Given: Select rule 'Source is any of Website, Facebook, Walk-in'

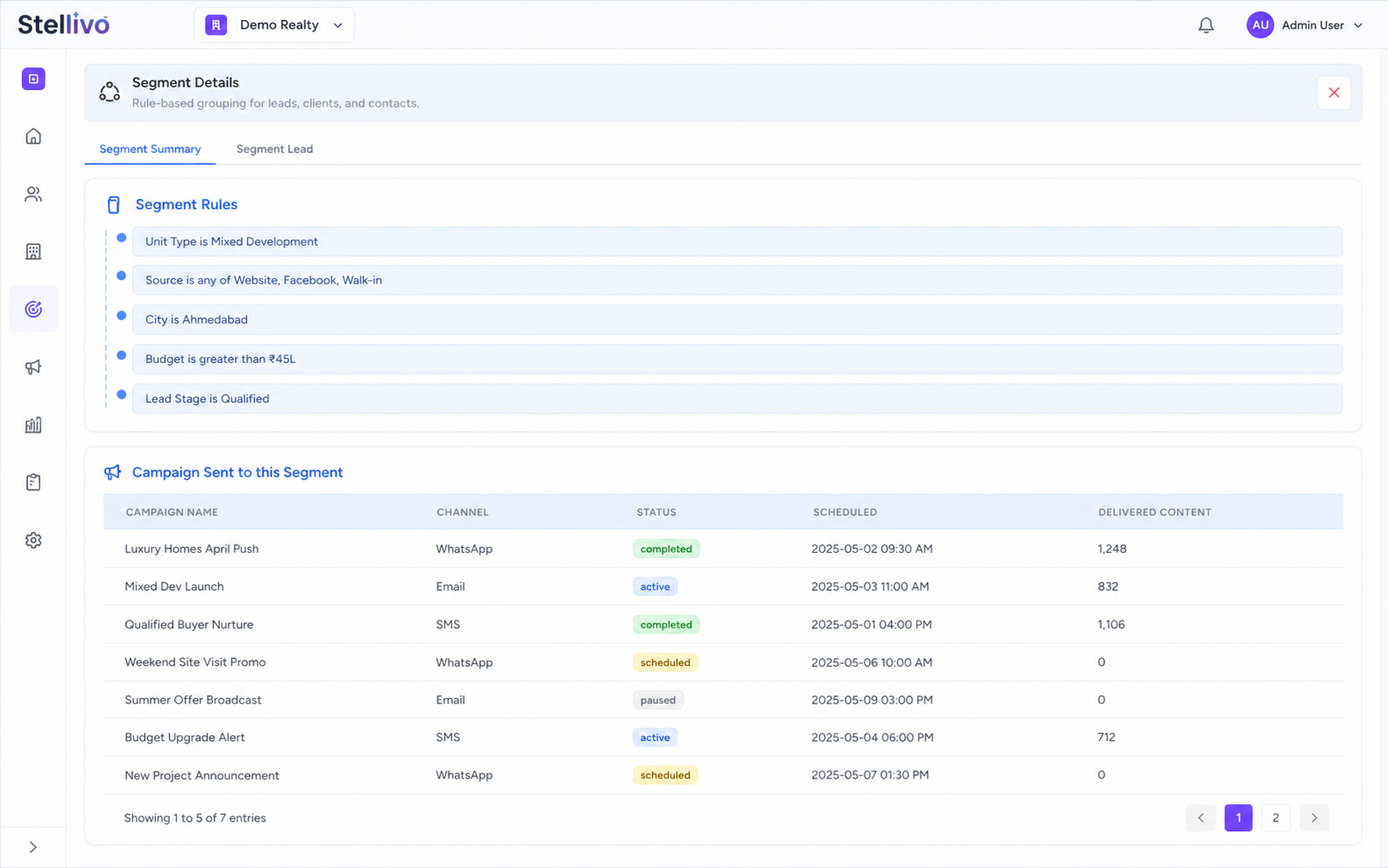Looking at the screenshot, I should tap(737, 280).
